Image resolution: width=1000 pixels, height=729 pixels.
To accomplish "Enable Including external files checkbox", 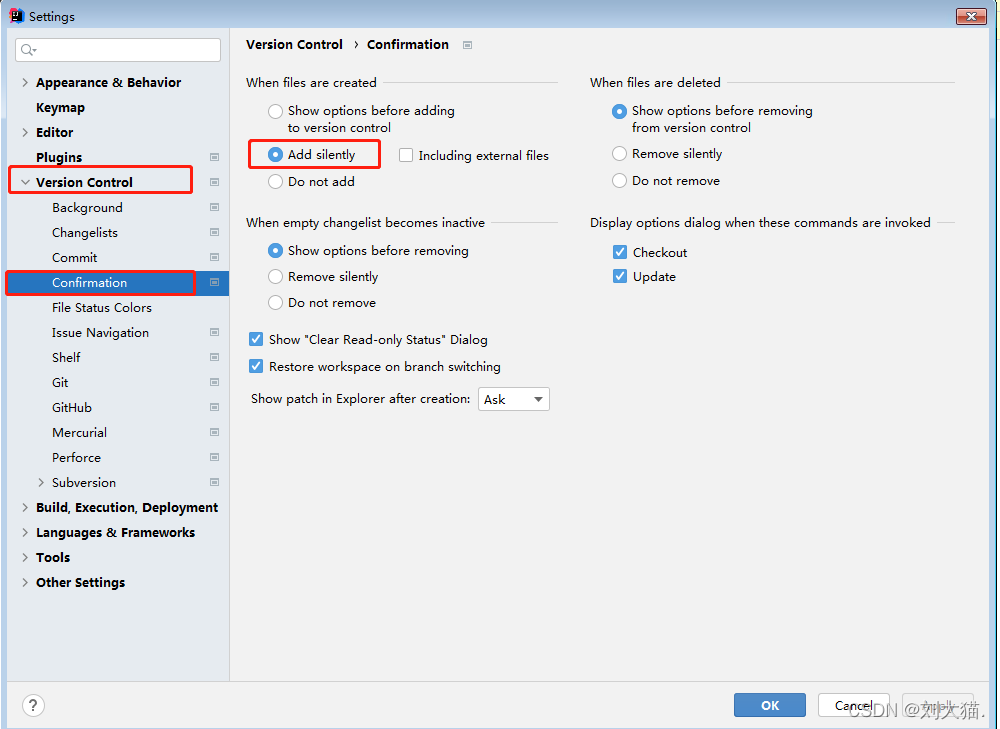I will point(406,156).
